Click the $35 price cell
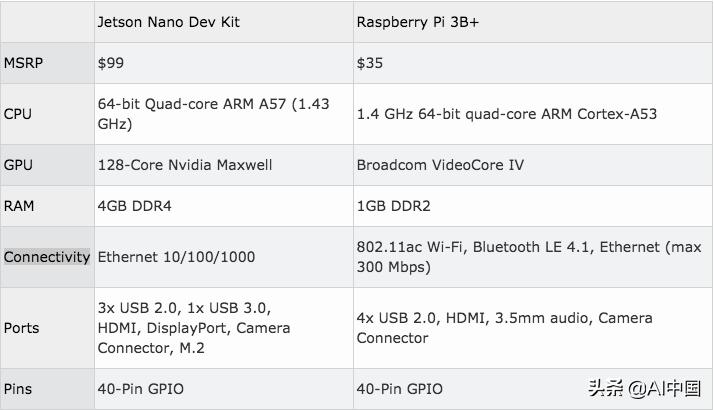 [x=369, y=63]
